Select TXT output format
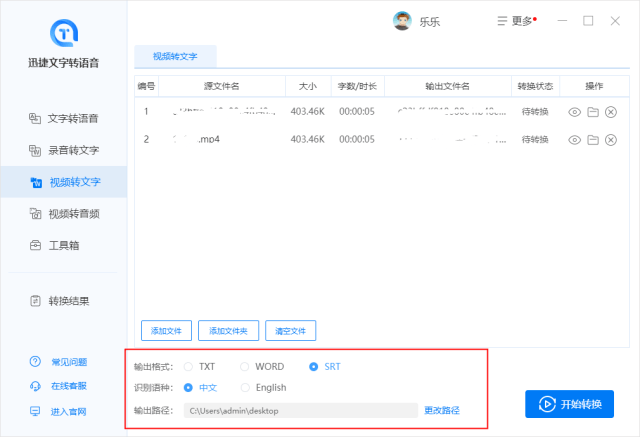 point(188,366)
